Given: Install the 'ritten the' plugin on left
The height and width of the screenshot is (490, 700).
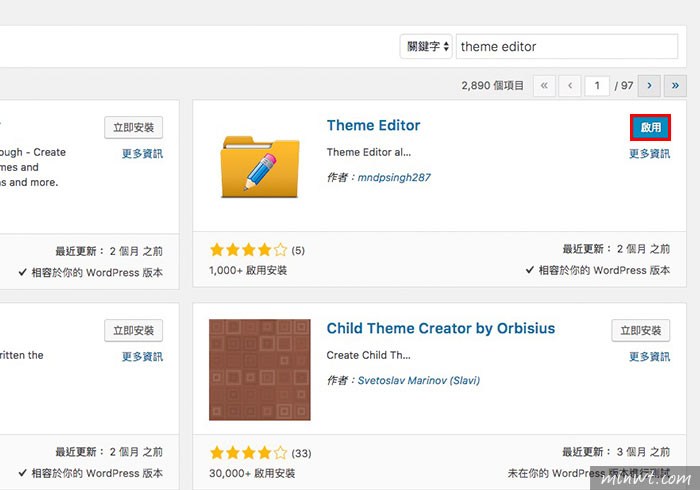Looking at the screenshot, I should click(x=133, y=331).
